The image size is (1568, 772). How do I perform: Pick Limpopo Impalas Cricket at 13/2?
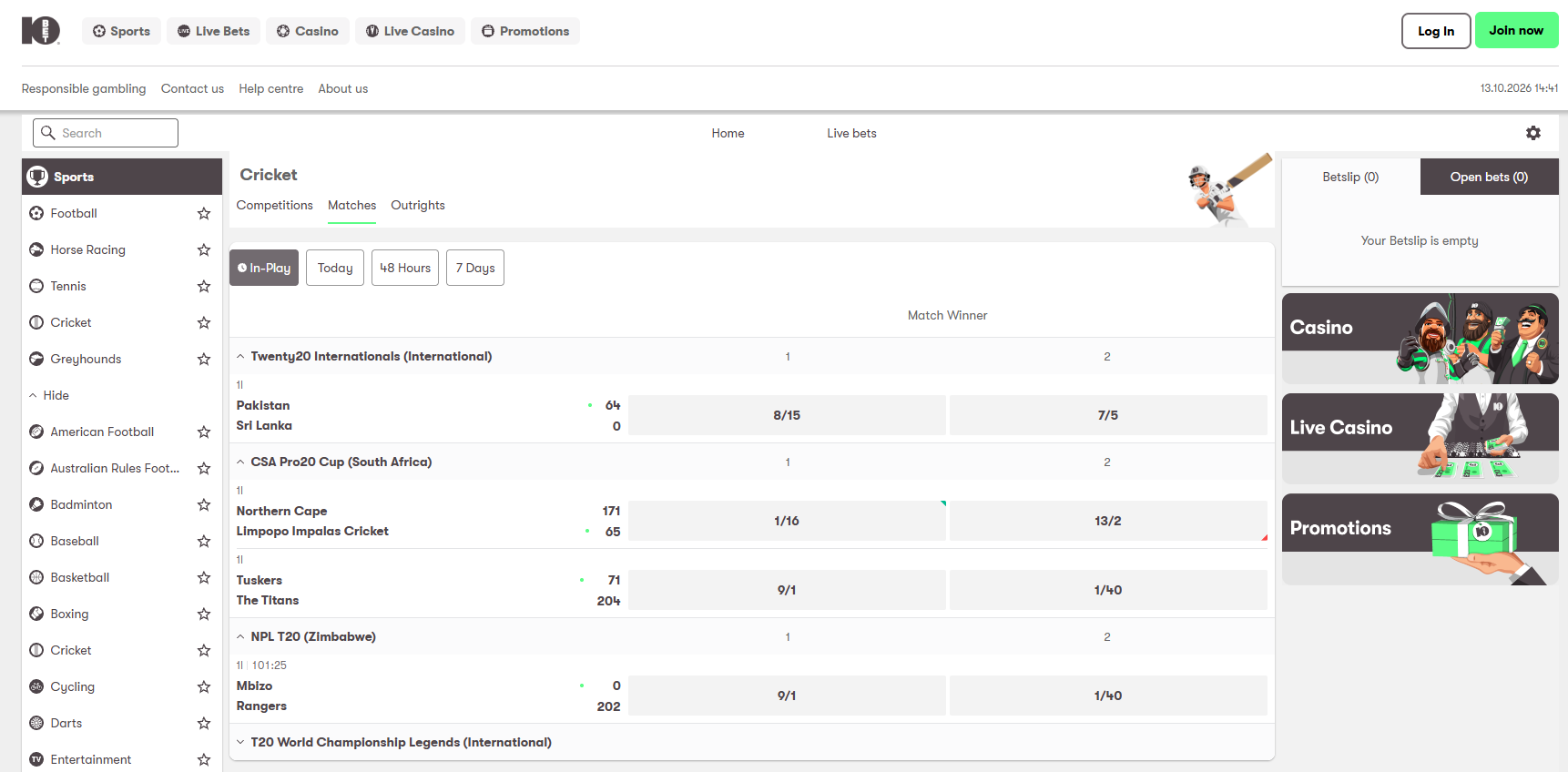(1108, 521)
